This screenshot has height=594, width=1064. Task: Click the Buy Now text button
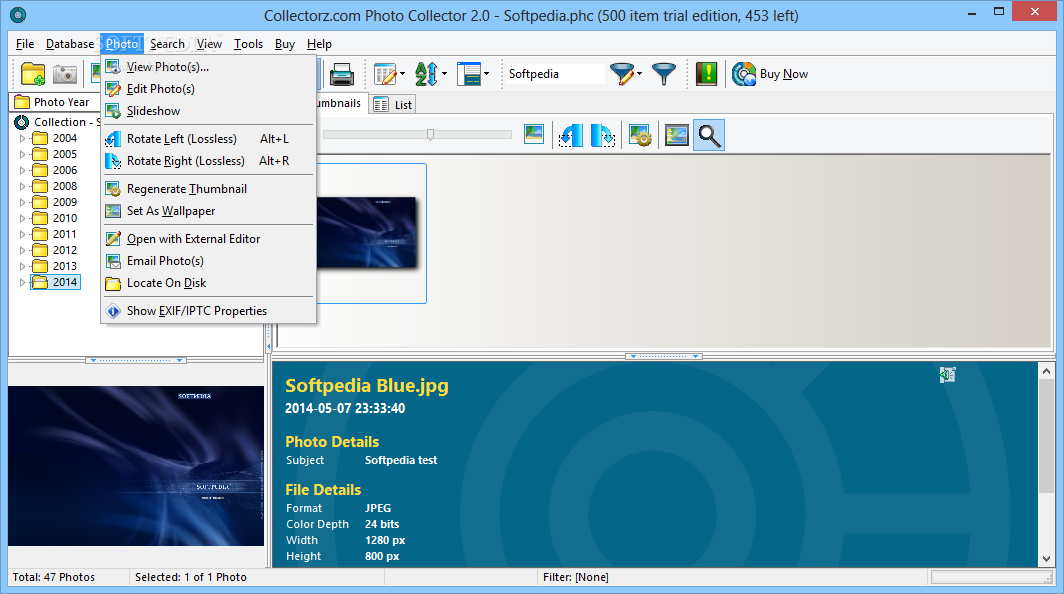tap(784, 74)
